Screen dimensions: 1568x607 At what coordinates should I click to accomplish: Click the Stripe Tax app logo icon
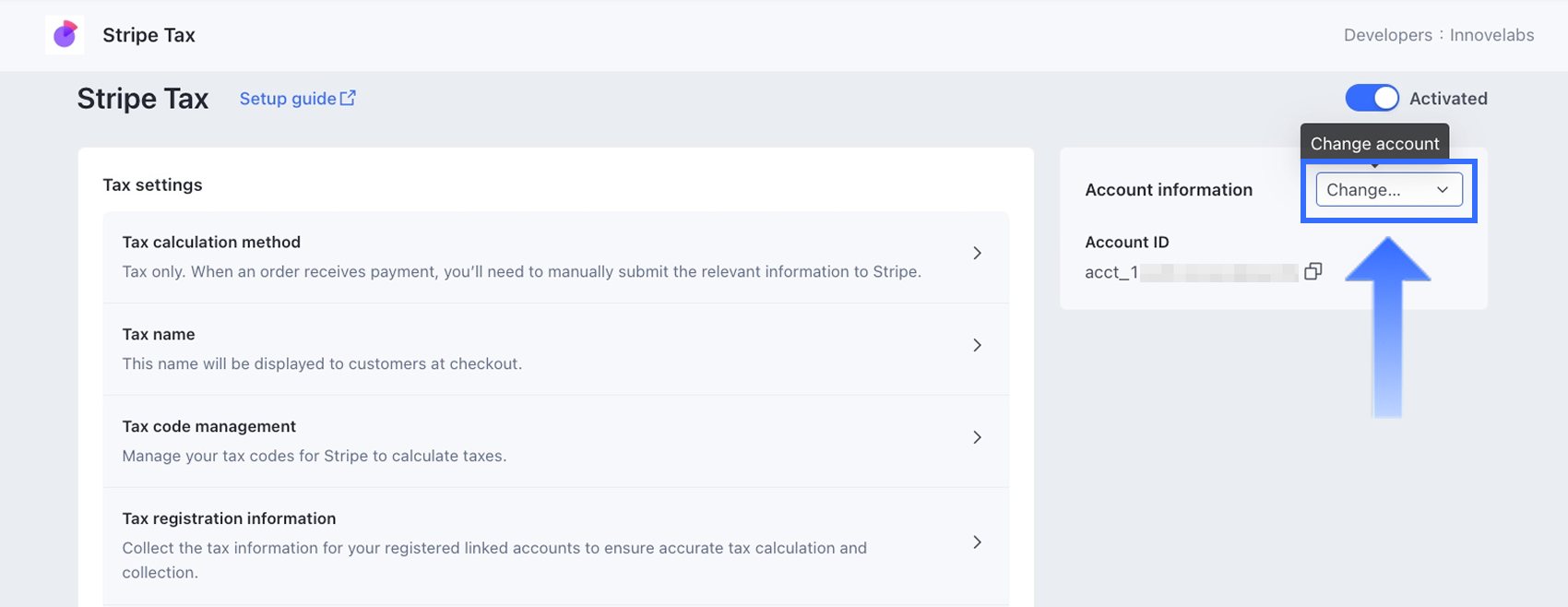click(65, 35)
